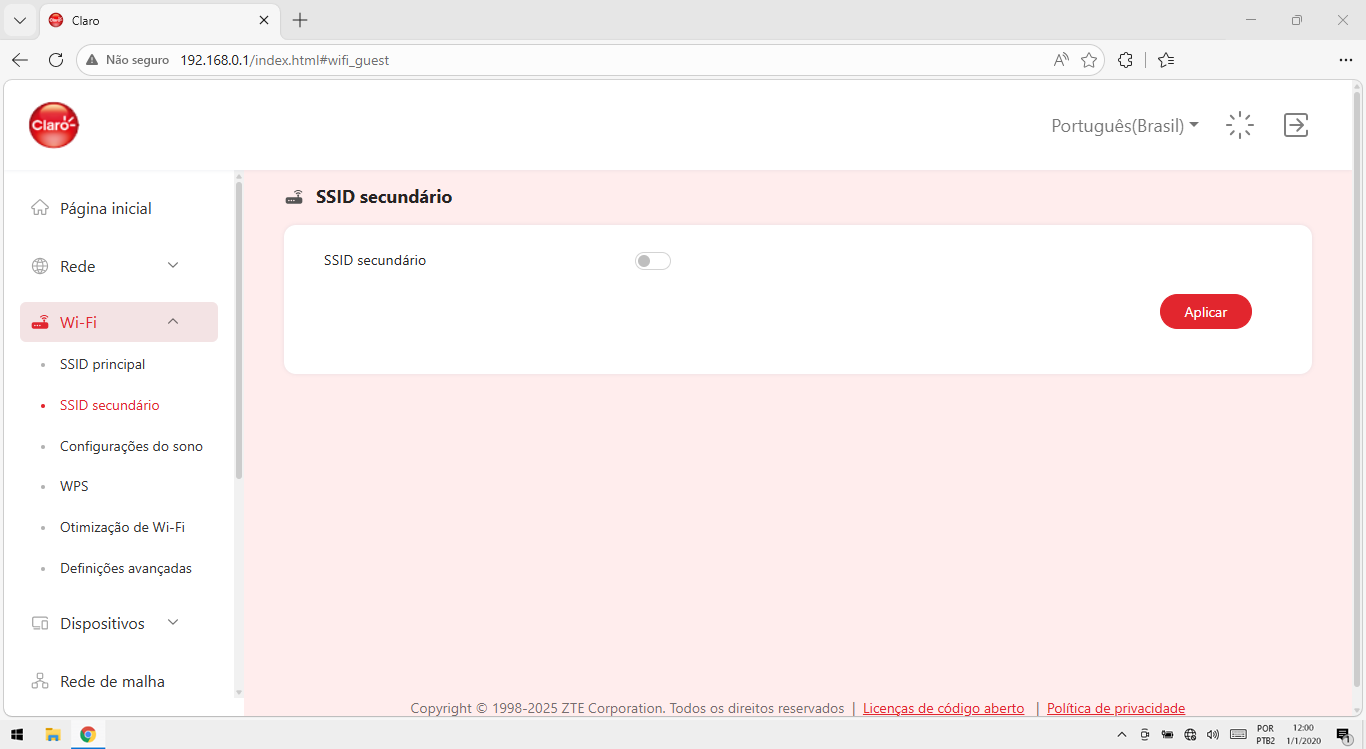Open browser read aloud icon
1366x749 pixels.
point(1061,60)
